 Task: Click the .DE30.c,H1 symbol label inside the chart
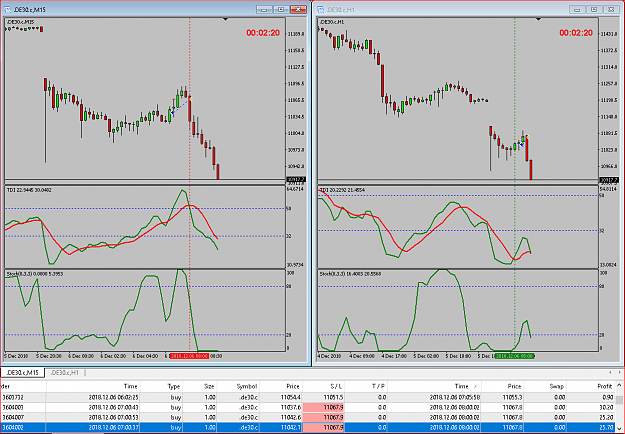point(332,22)
